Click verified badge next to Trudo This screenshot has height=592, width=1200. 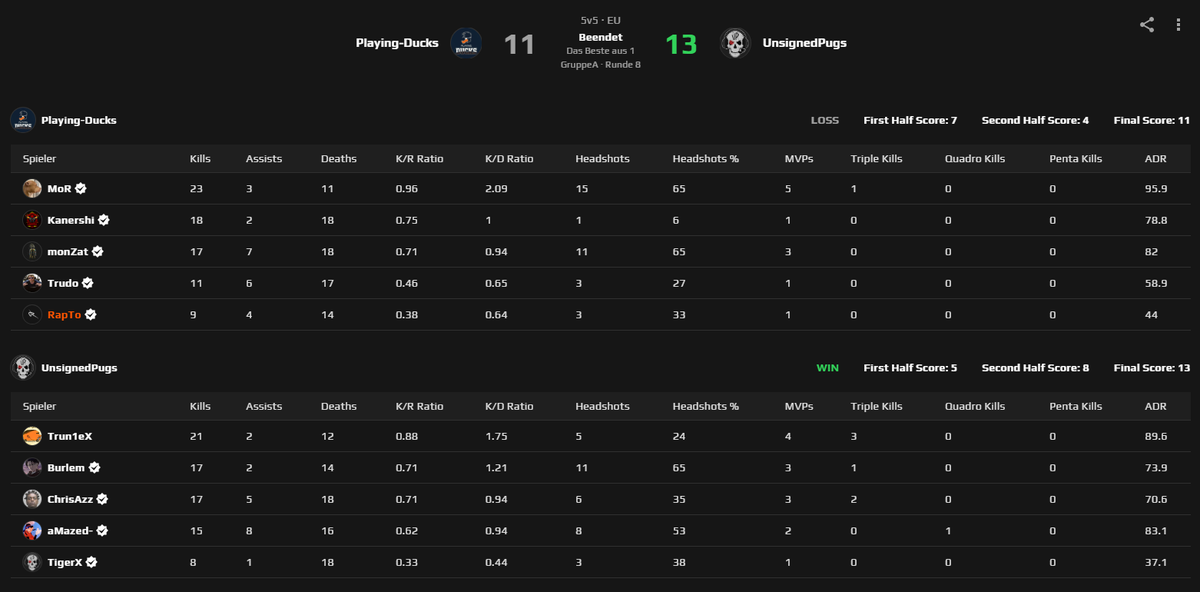[x=88, y=283]
